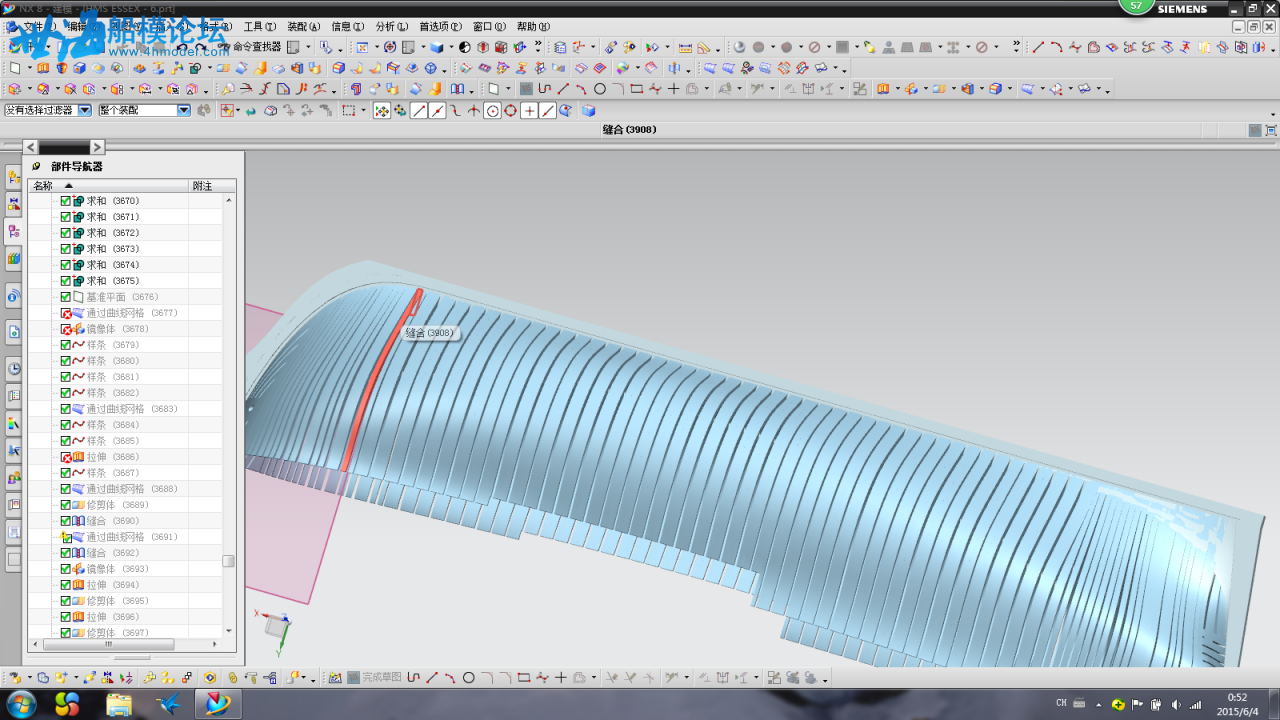The image size is (1280, 720).
Task: Click the blue cube icon in selection bar
Action: pos(589,111)
